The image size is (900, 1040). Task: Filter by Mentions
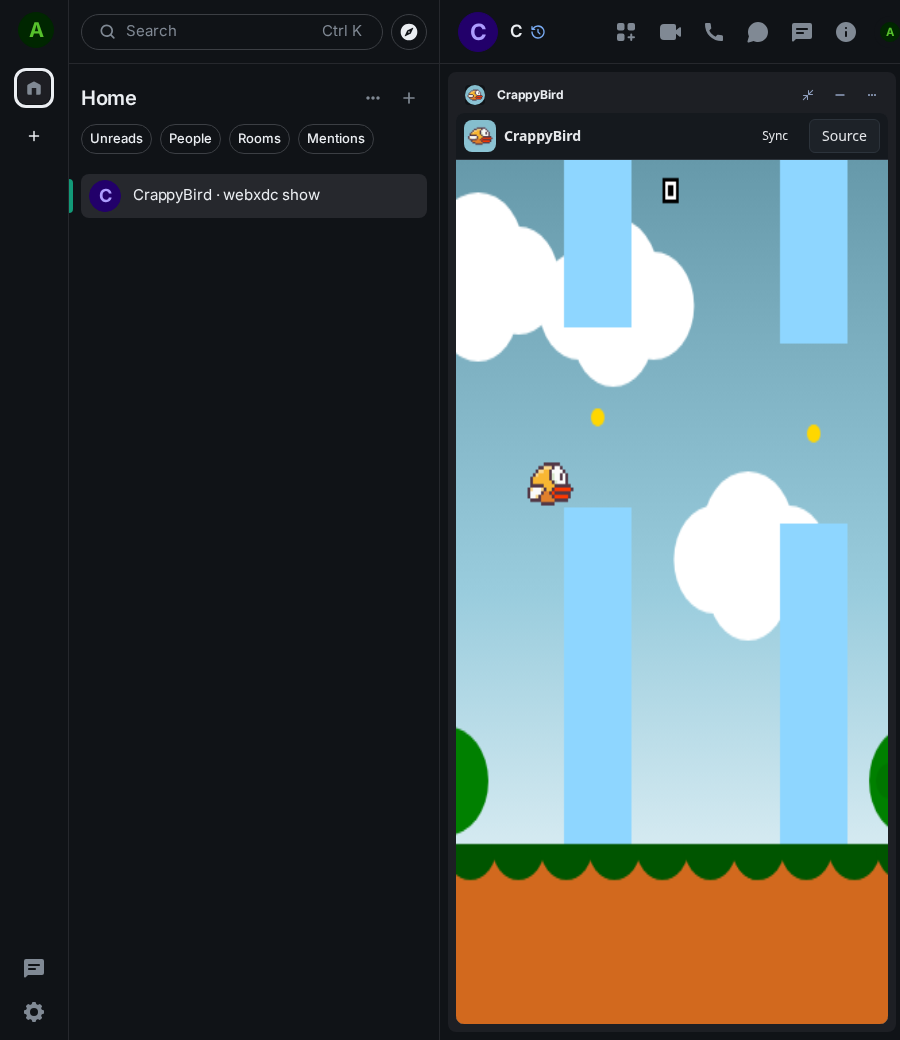coord(336,139)
